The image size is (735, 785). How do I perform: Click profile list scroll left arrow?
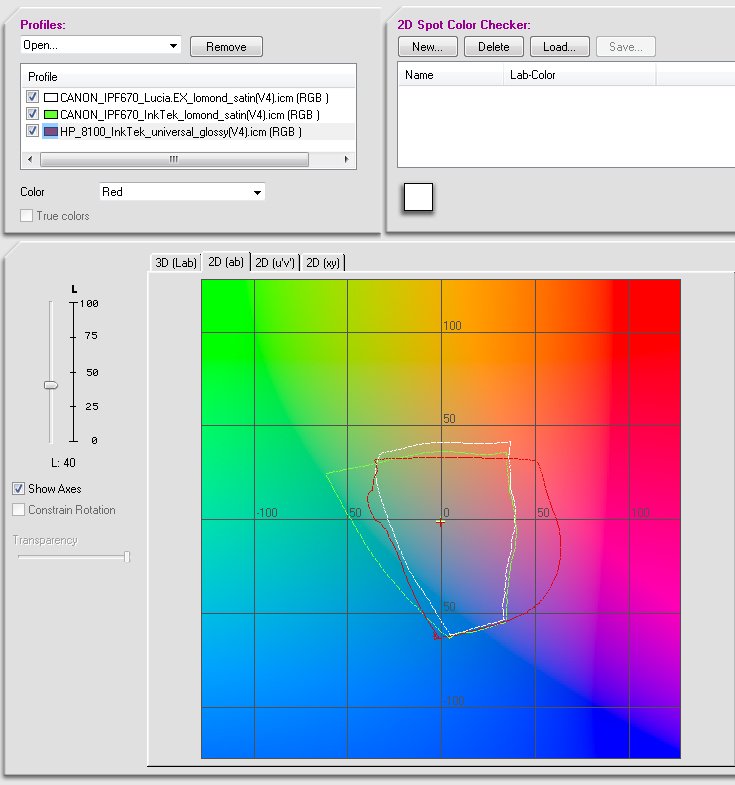[x=30, y=159]
